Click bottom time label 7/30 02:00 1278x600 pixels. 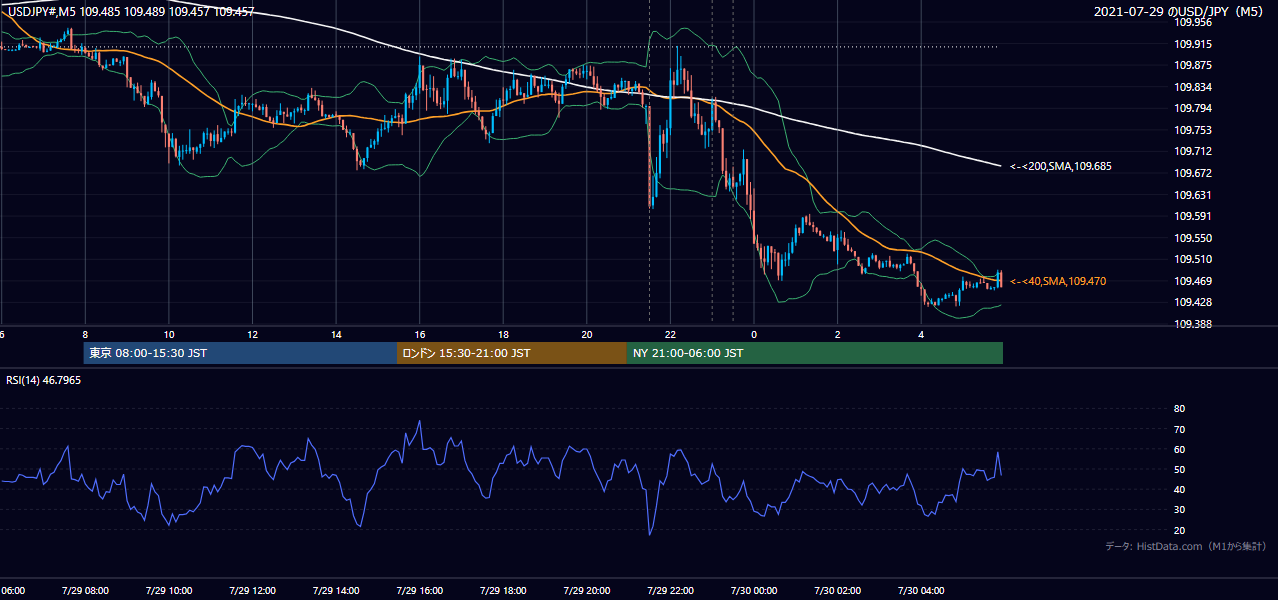(837, 591)
